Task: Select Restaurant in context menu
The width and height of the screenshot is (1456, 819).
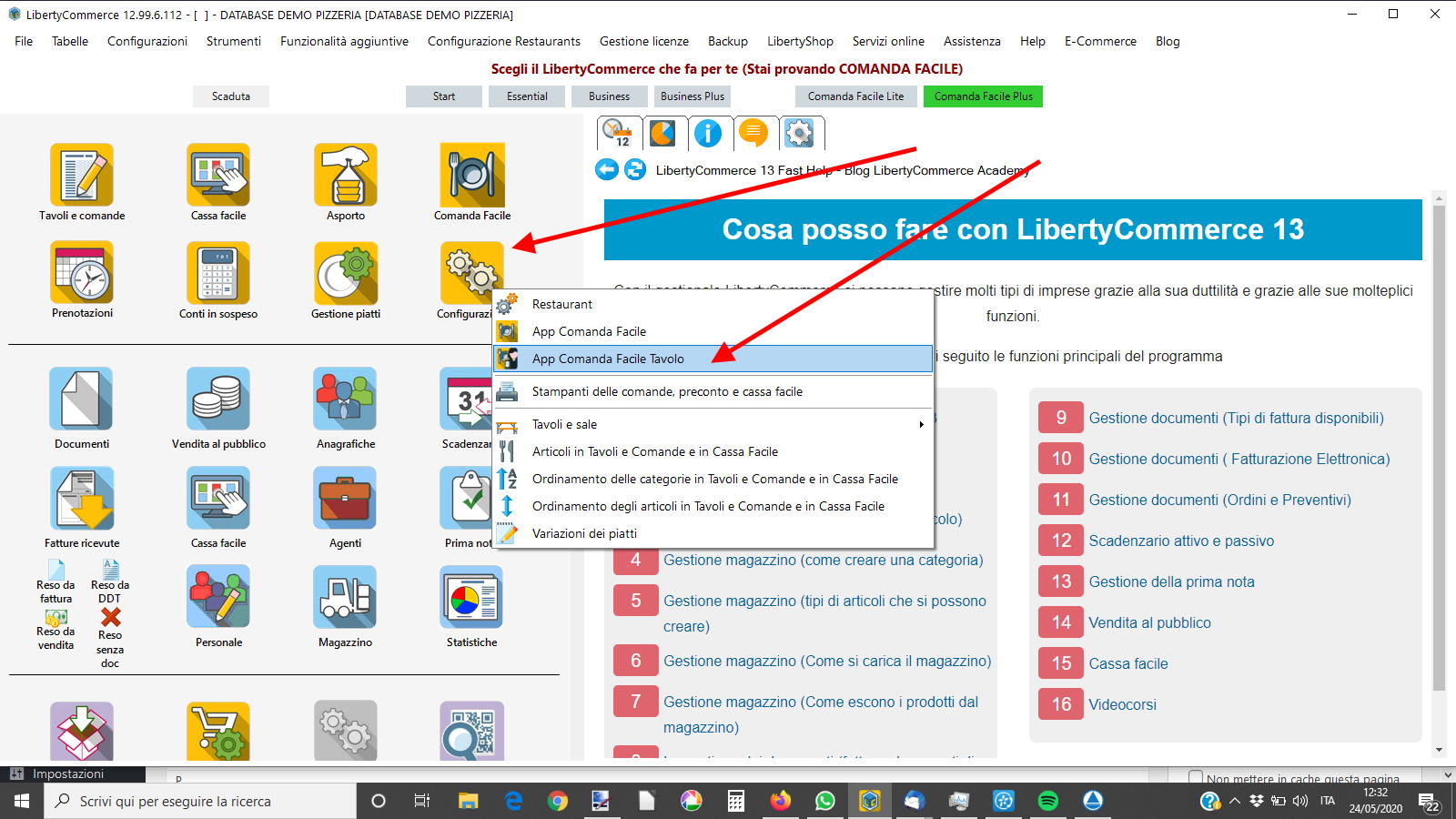Action: click(713, 304)
